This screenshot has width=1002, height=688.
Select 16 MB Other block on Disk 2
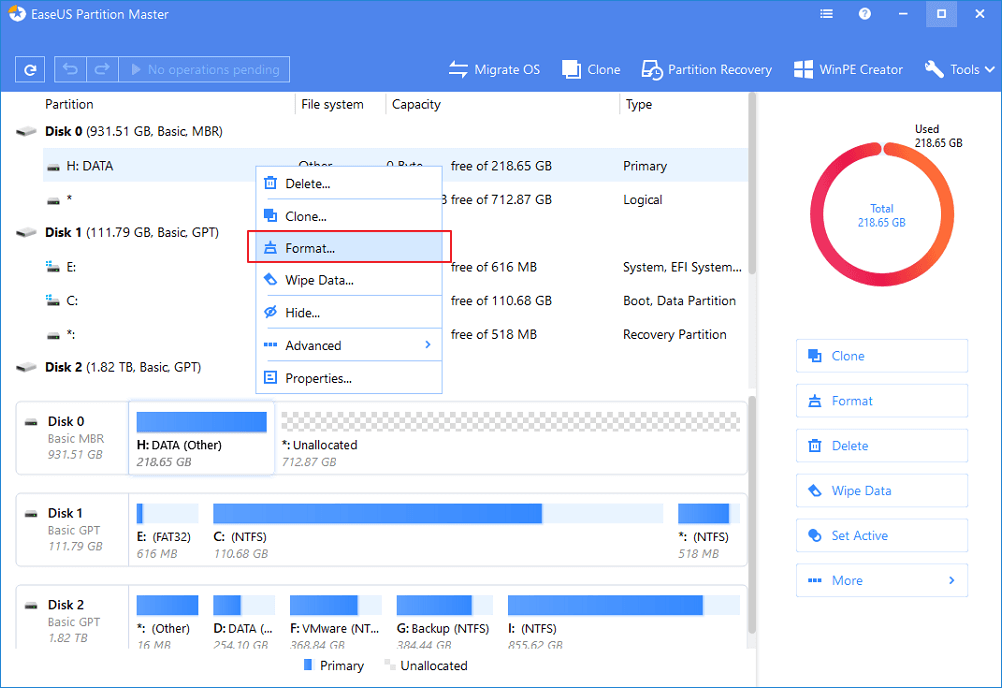166,622
